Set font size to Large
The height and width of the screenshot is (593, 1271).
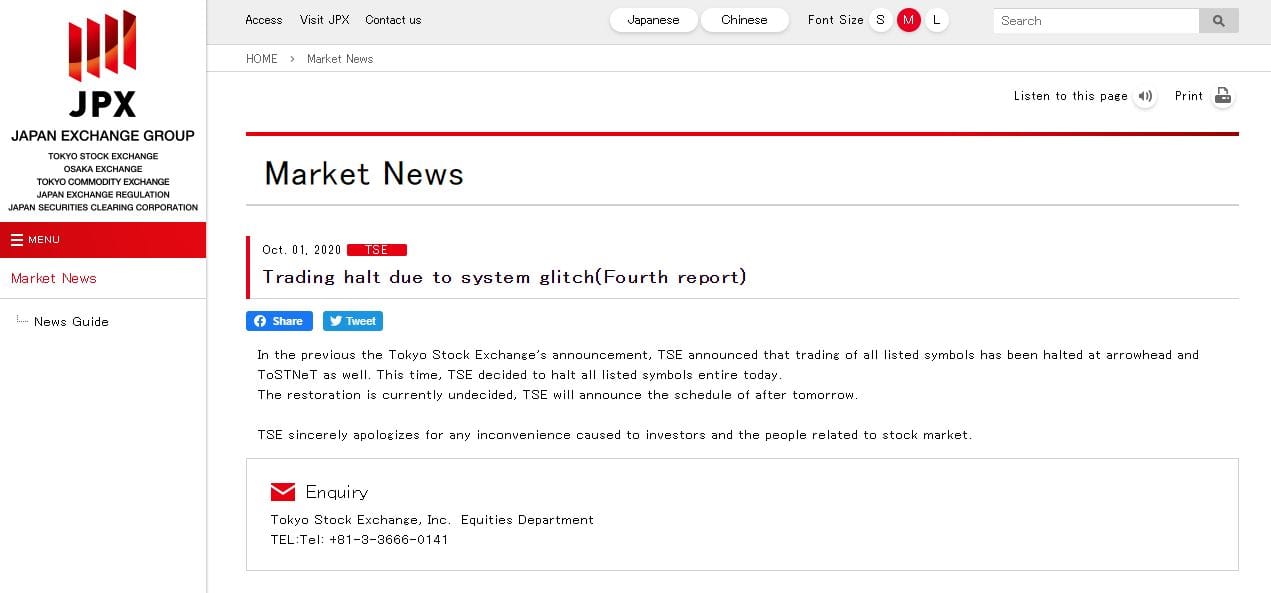936,20
